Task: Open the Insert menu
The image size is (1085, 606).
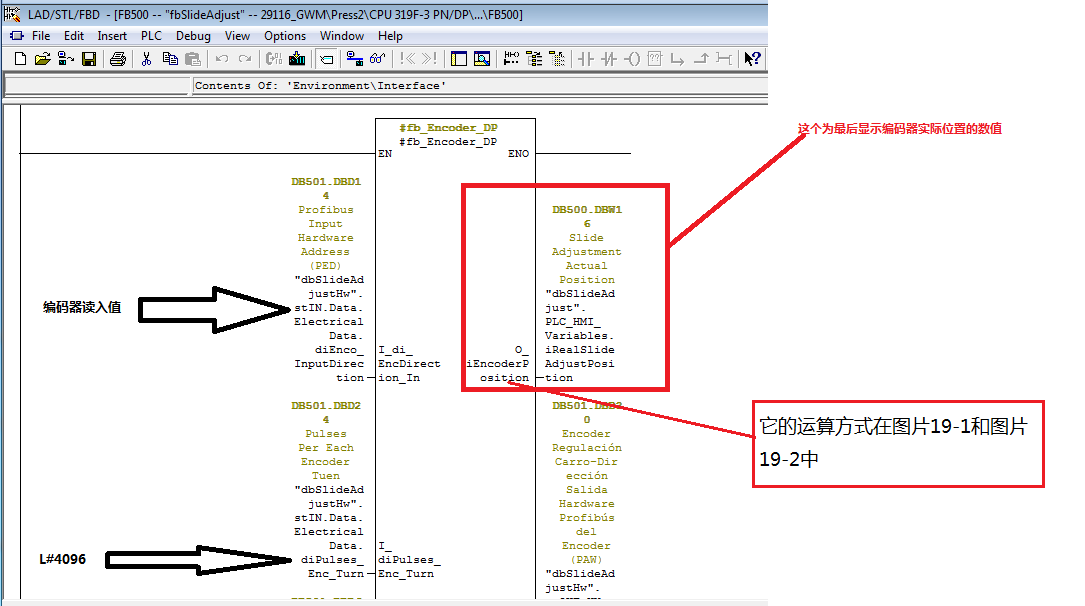Action: point(112,36)
